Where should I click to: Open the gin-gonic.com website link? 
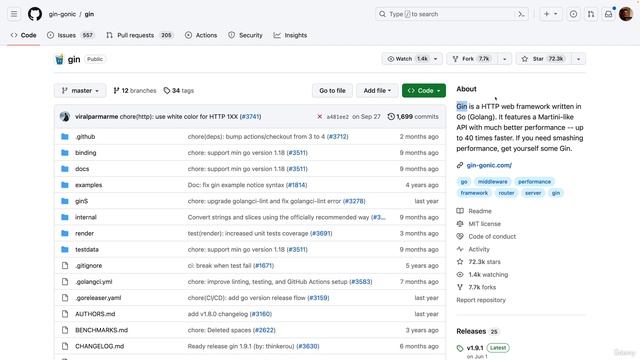click(489, 165)
